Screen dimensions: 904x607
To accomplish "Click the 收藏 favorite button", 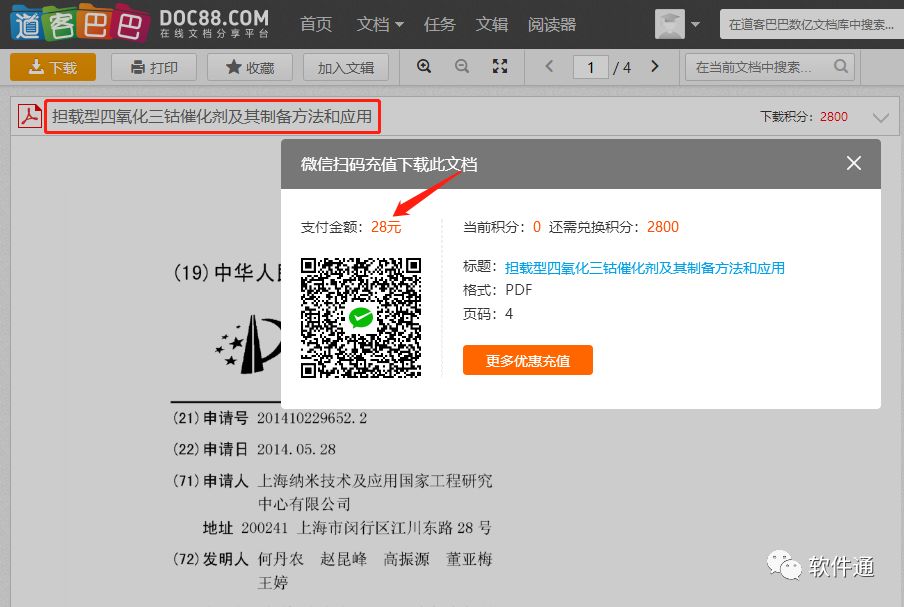I will (250, 67).
